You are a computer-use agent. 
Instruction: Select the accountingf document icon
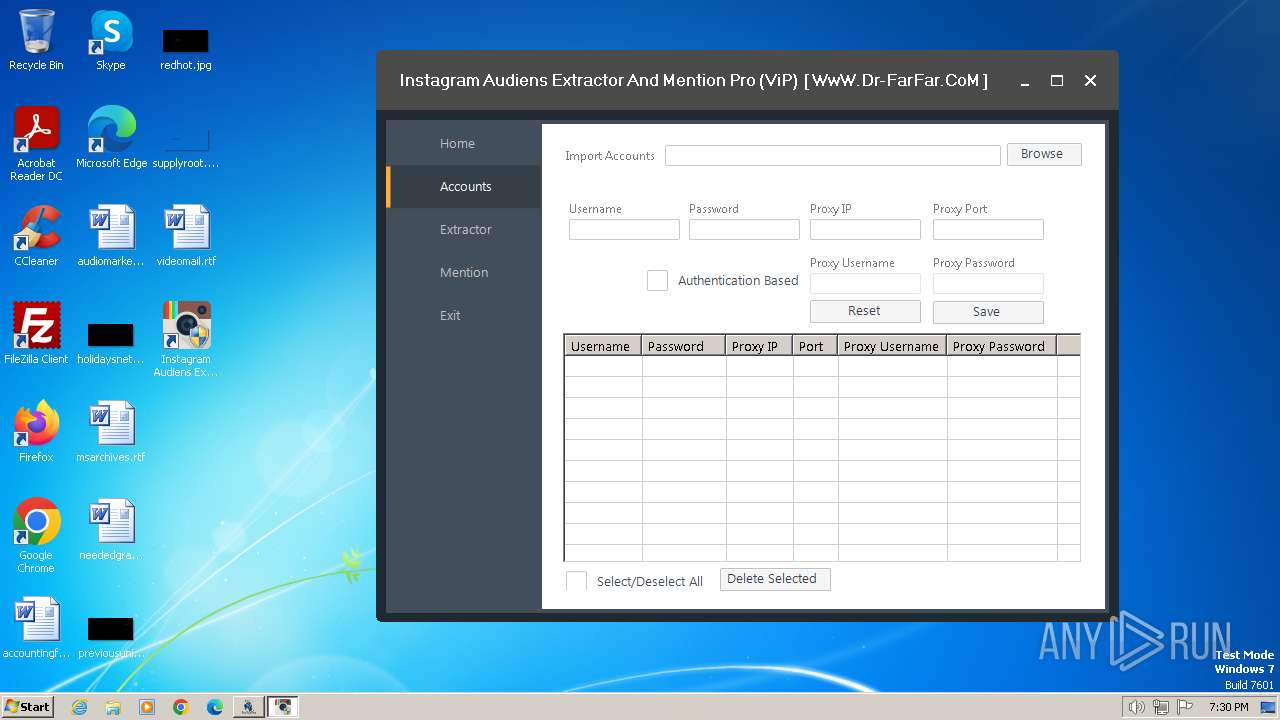(x=36, y=628)
